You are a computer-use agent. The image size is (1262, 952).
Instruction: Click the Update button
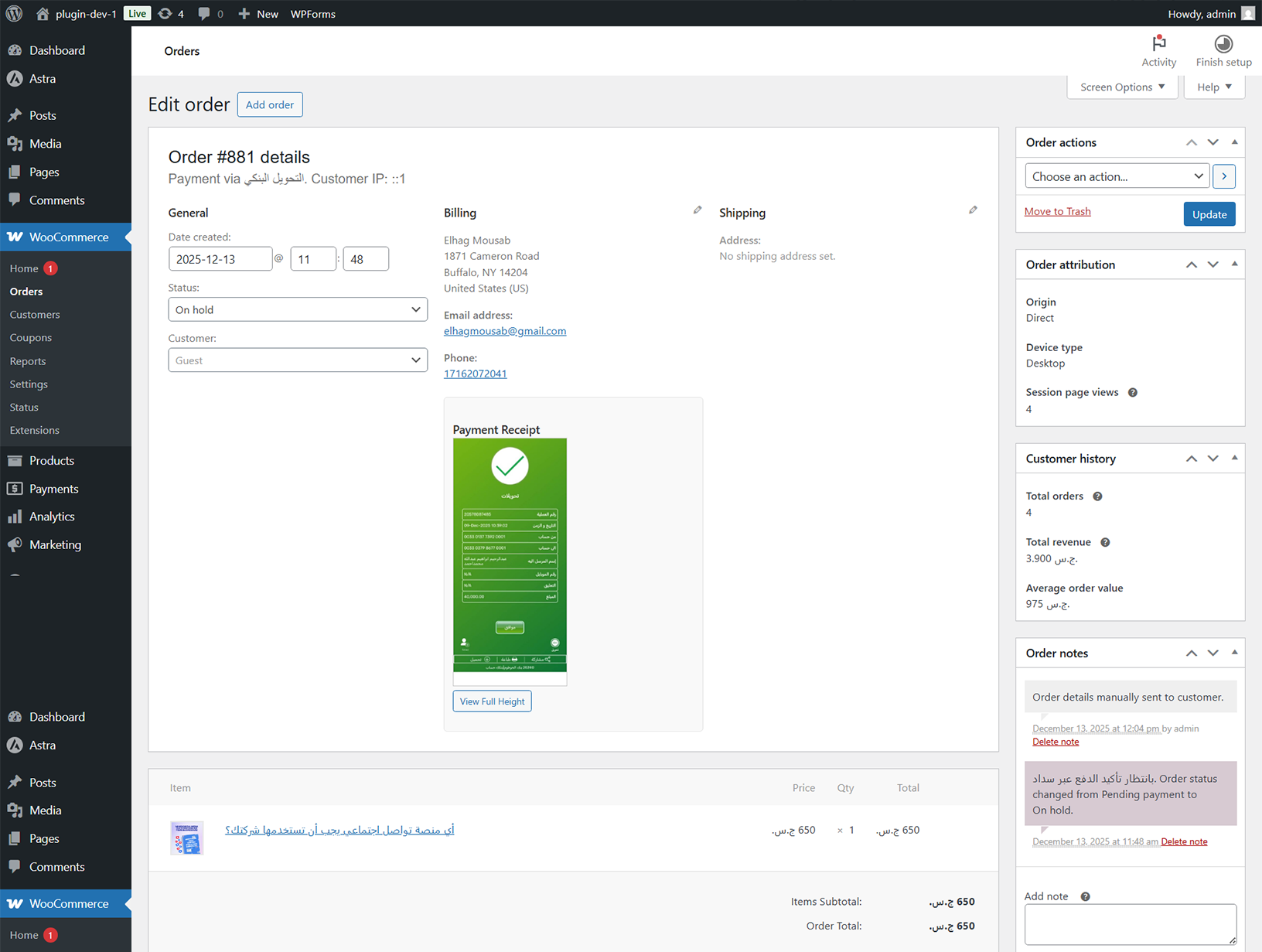click(x=1209, y=214)
